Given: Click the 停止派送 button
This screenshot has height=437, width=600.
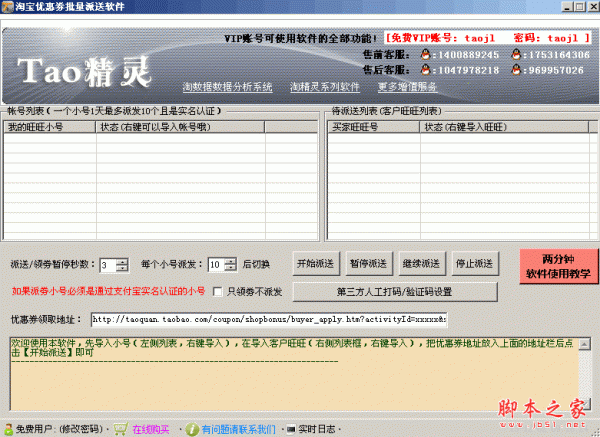Looking at the screenshot, I should [x=475, y=263].
